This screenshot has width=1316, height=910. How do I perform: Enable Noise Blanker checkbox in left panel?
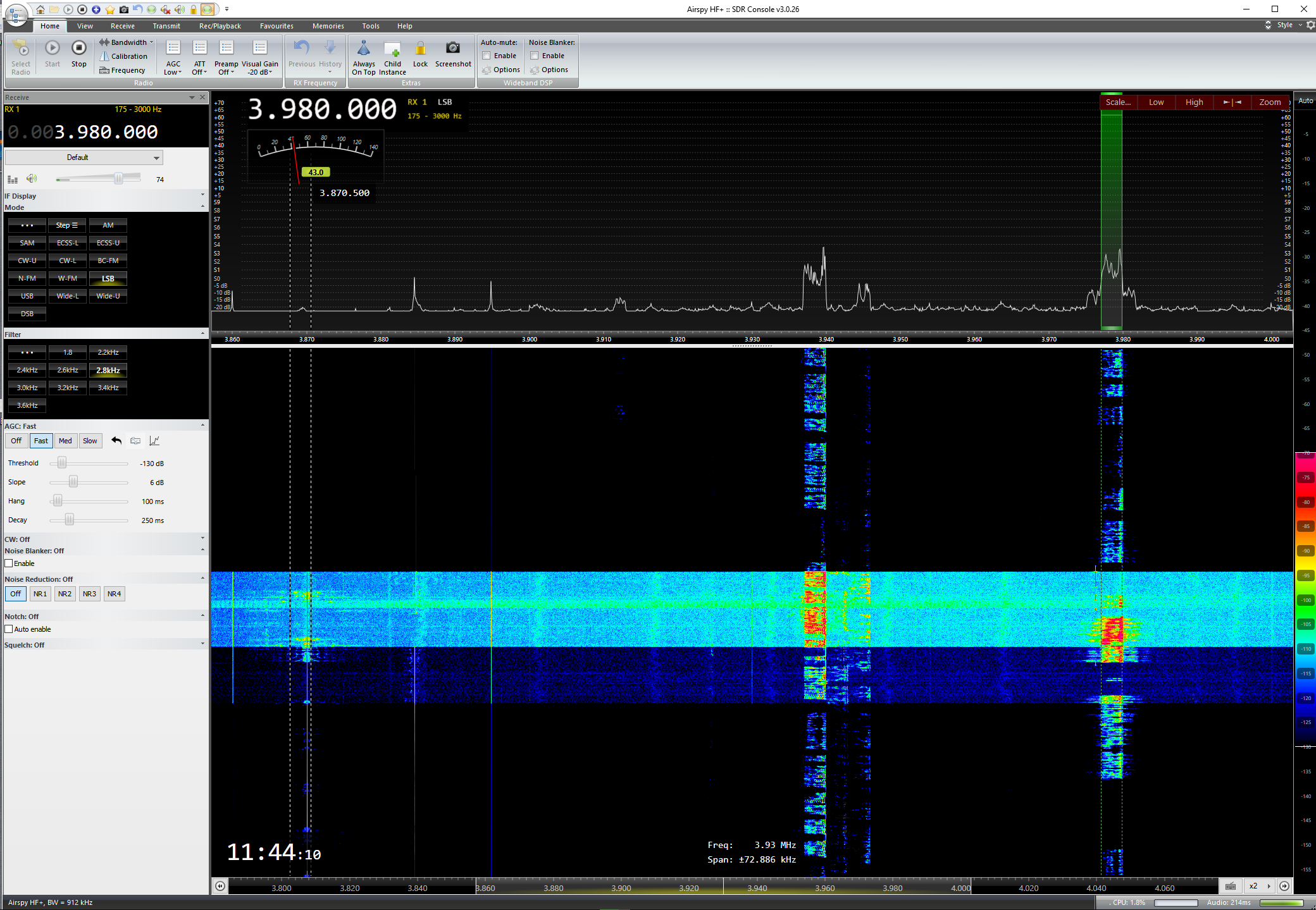coord(9,563)
